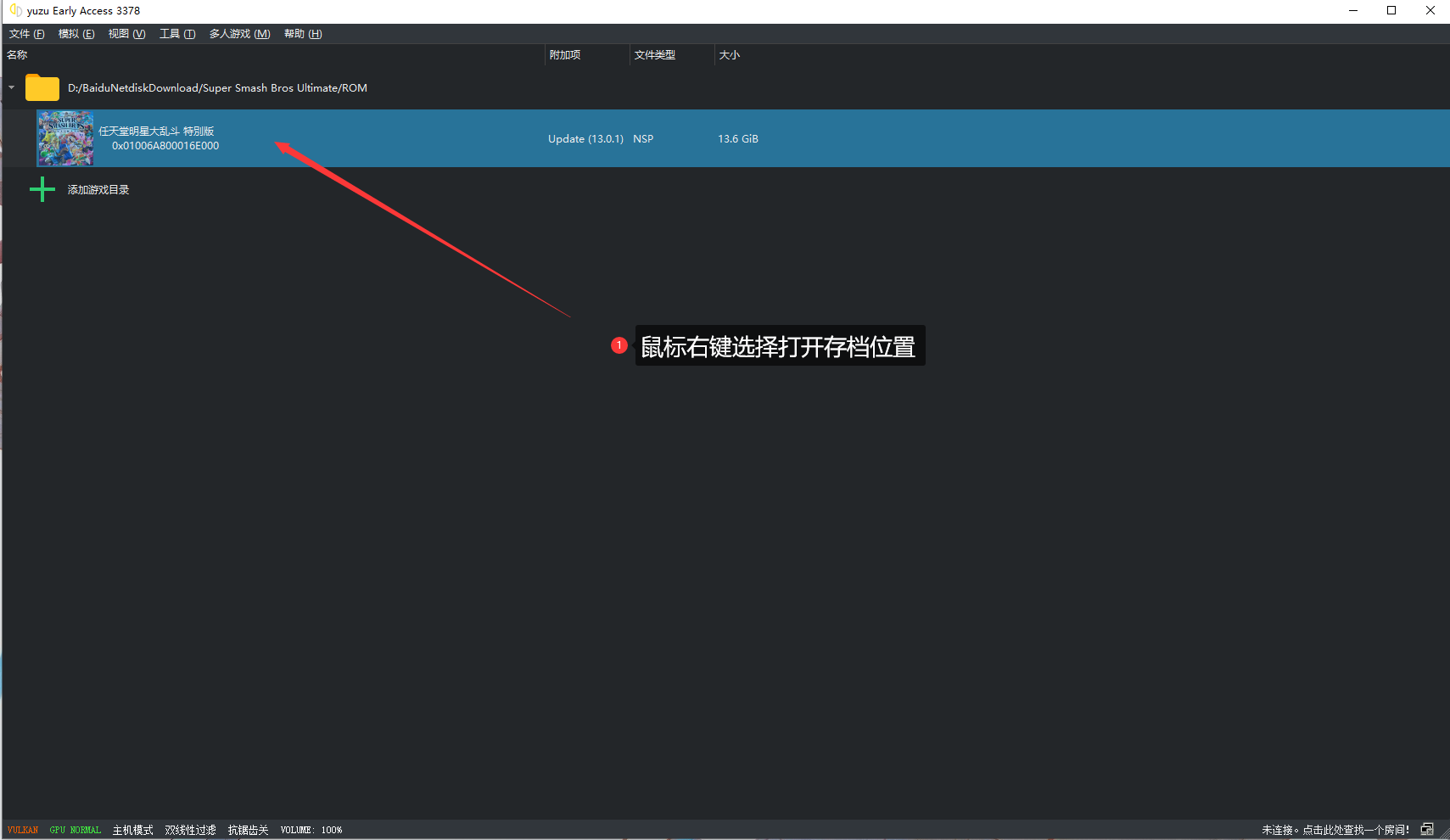The height and width of the screenshot is (840, 1450).
Task: Toggle the 抗锯齿关 anti-aliasing setting
Action: (x=248, y=830)
